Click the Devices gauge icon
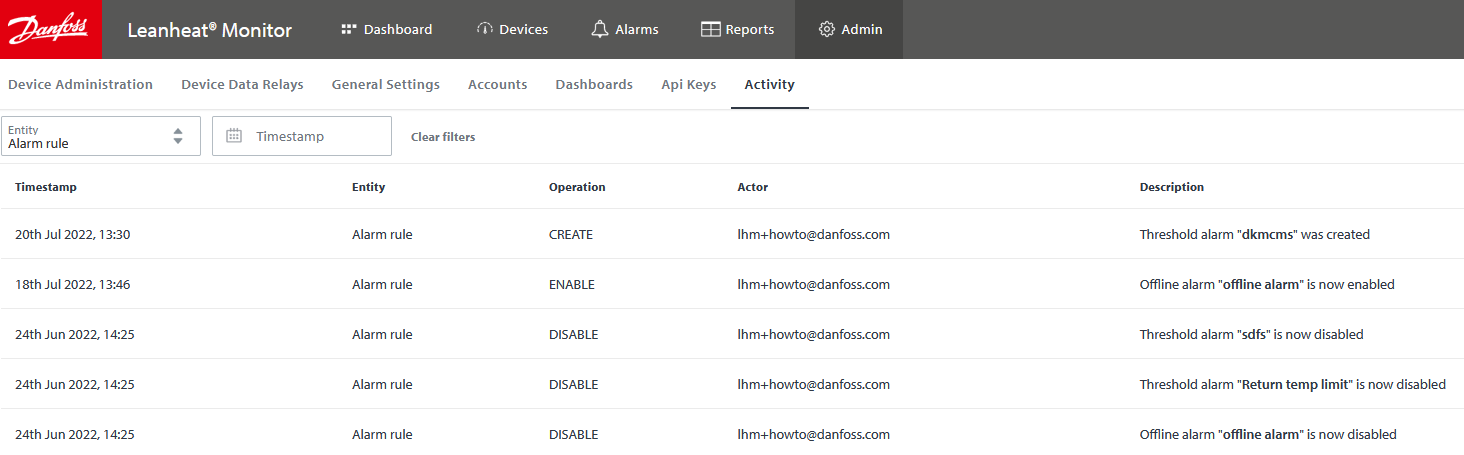1464x455 pixels. (485, 29)
